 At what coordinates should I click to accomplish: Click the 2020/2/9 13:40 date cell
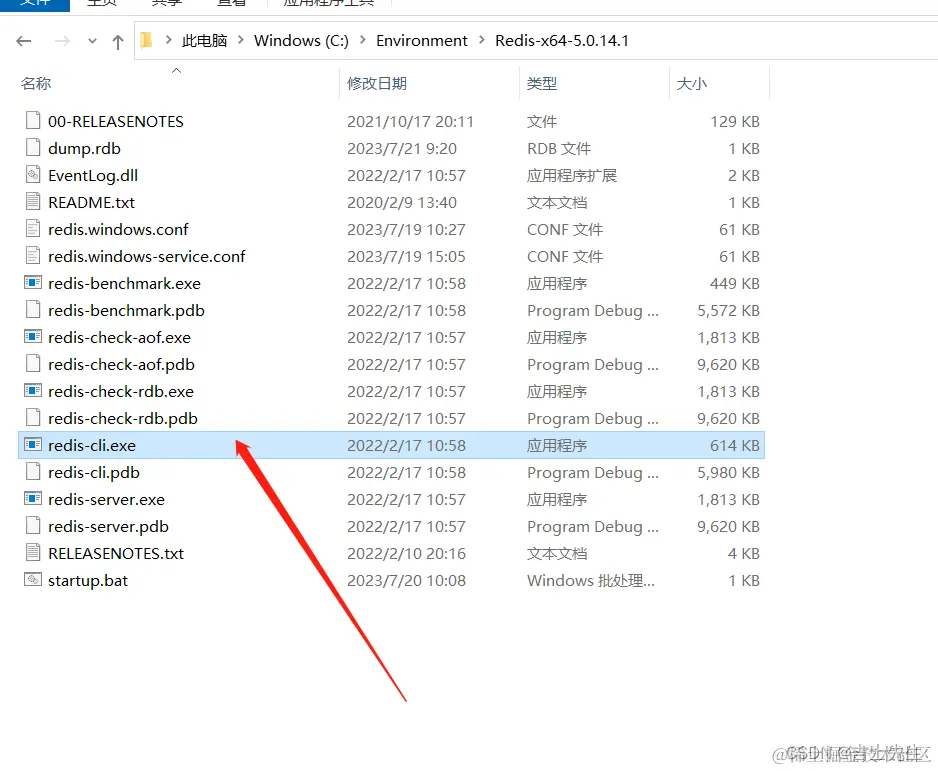(402, 202)
